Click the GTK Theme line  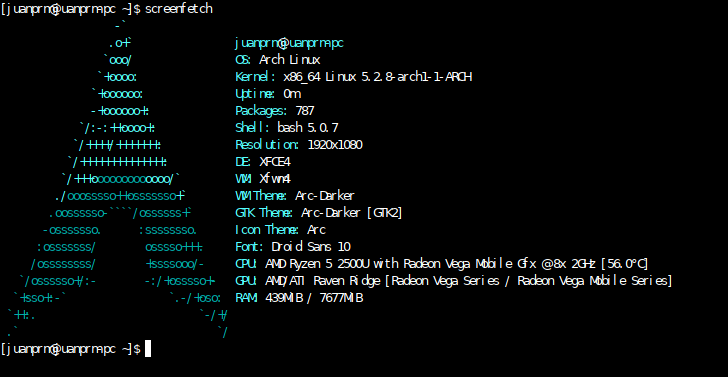[x=318, y=213]
